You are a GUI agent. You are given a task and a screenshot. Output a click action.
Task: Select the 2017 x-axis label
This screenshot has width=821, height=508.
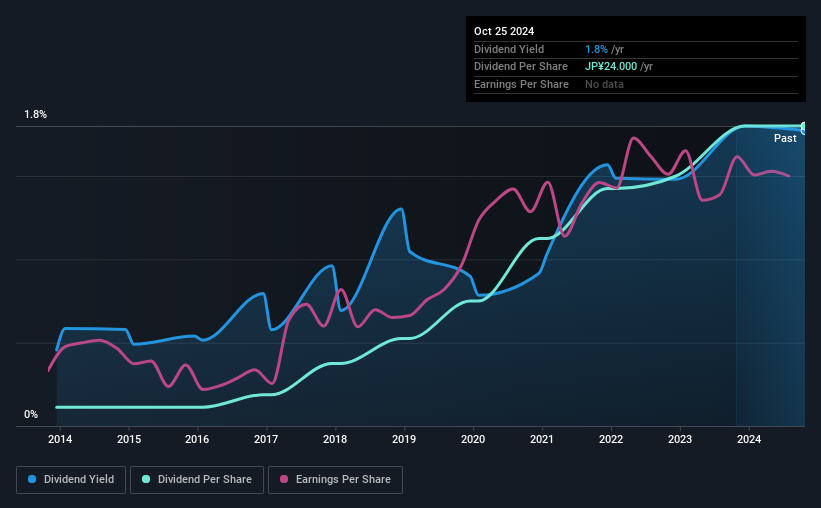coord(266,439)
